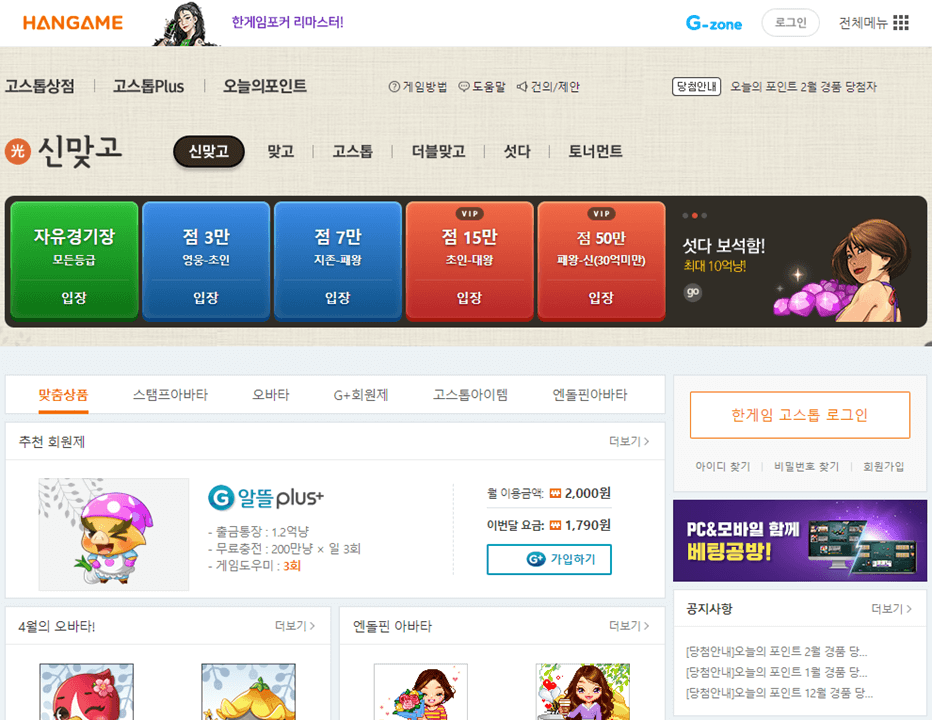Open 더보기 for 4월의 오바타

(299, 625)
